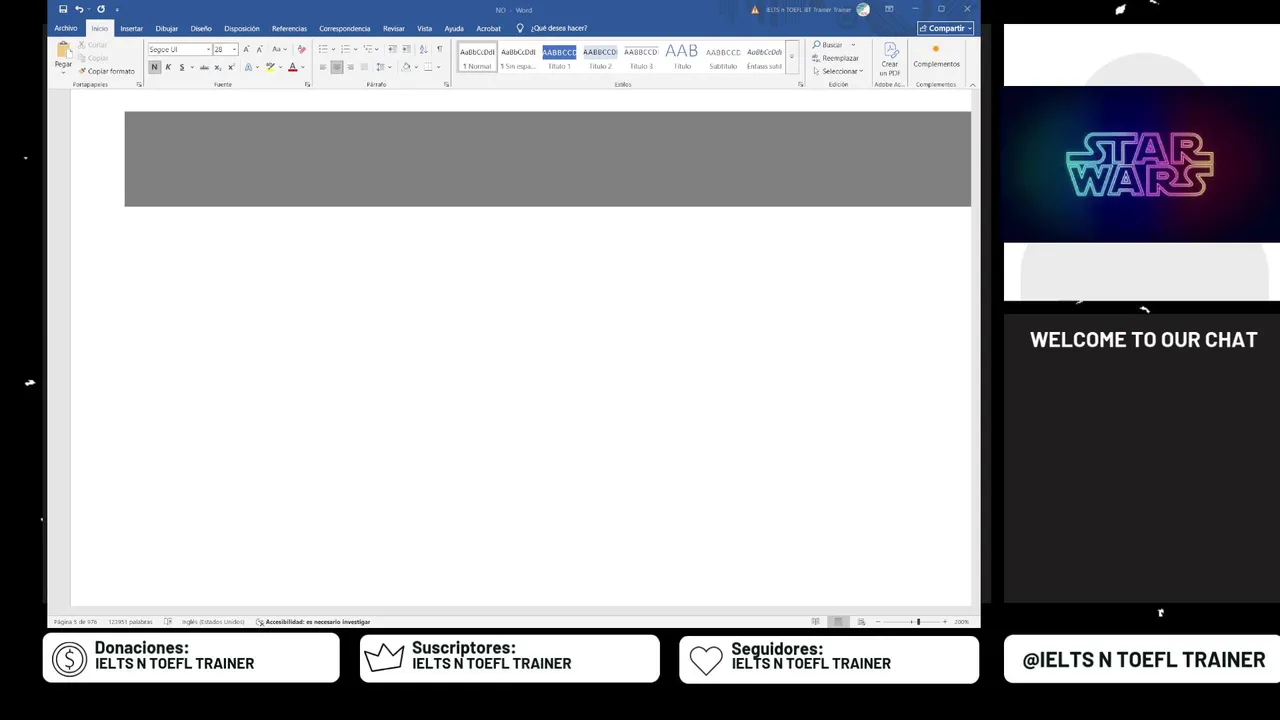Toggle italic (K) formatting
Viewport: 1280px width, 720px height.
click(x=168, y=67)
